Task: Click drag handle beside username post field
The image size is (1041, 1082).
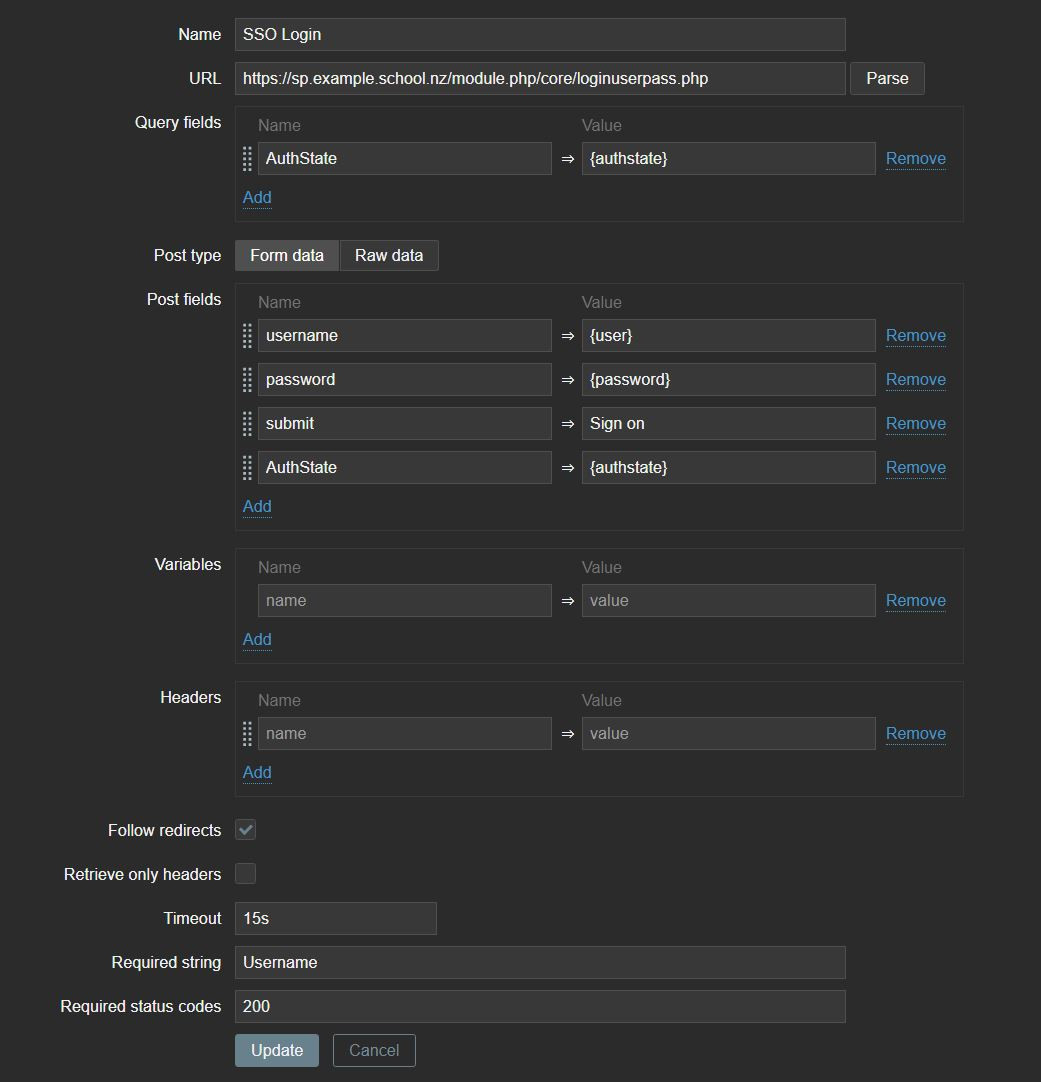Action: pyautogui.click(x=247, y=336)
